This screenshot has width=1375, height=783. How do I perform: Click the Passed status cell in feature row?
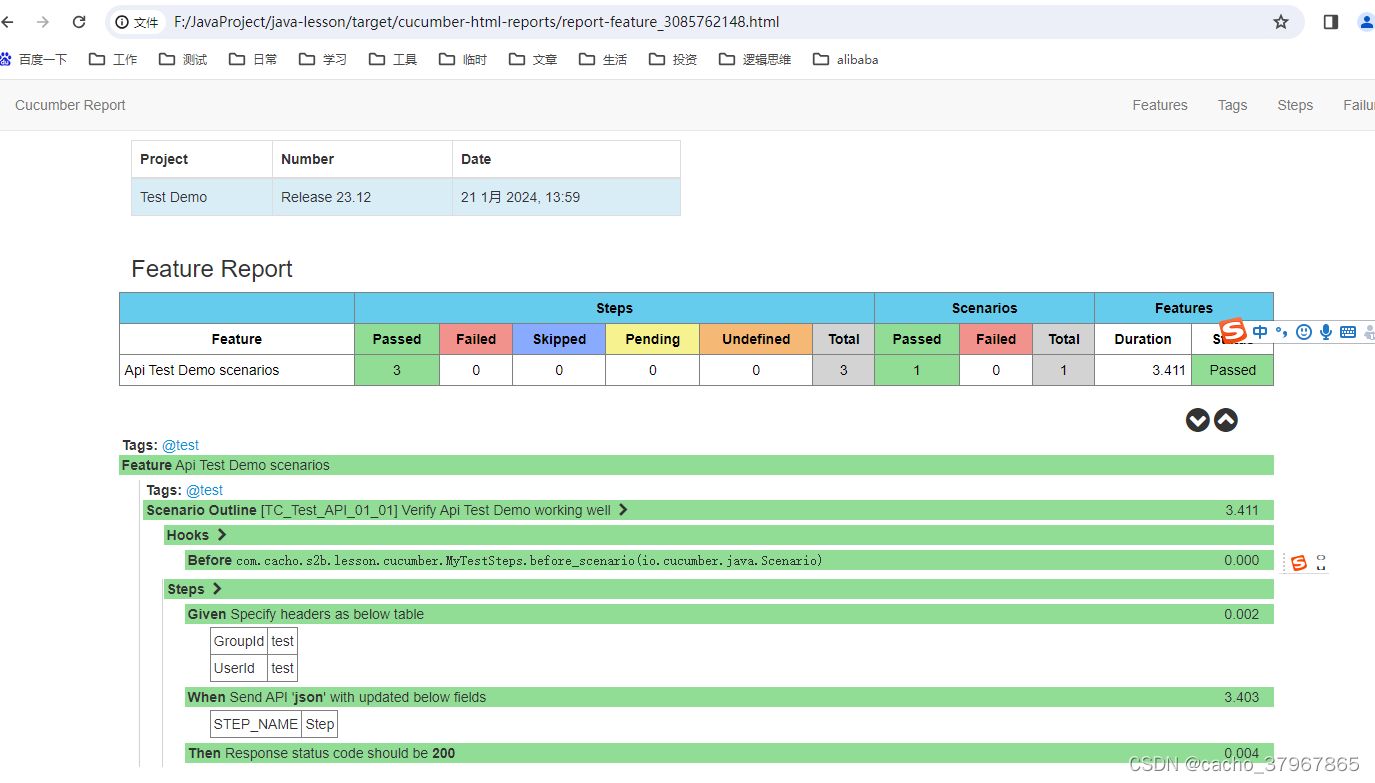click(x=1232, y=370)
